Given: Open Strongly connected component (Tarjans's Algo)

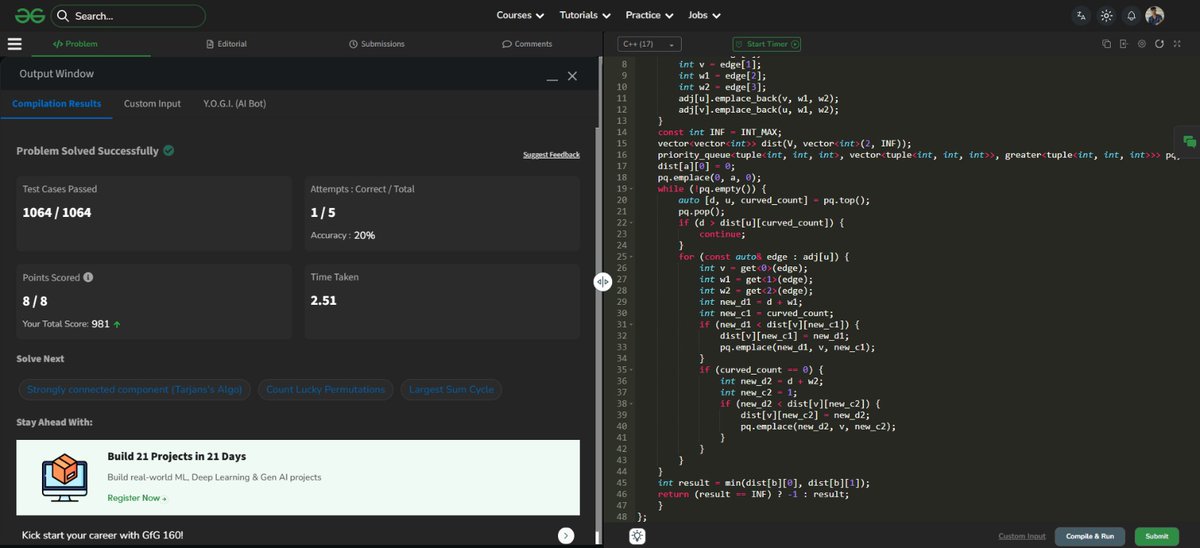Looking at the screenshot, I should click(x=135, y=389).
